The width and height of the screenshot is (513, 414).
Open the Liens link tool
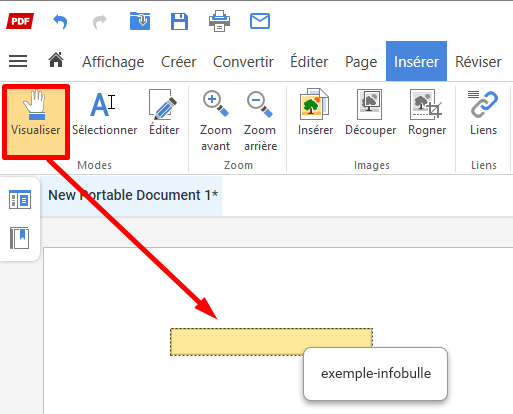[x=483, y=113]
